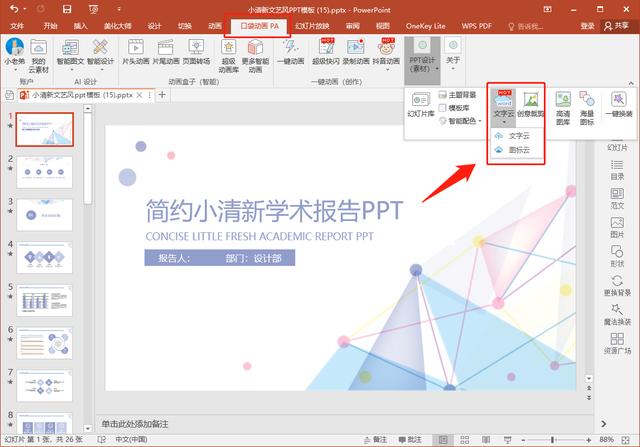Click zoom out minus button
Image resolution: width=640 pixels, height=447 pixels.
[523, 440]
